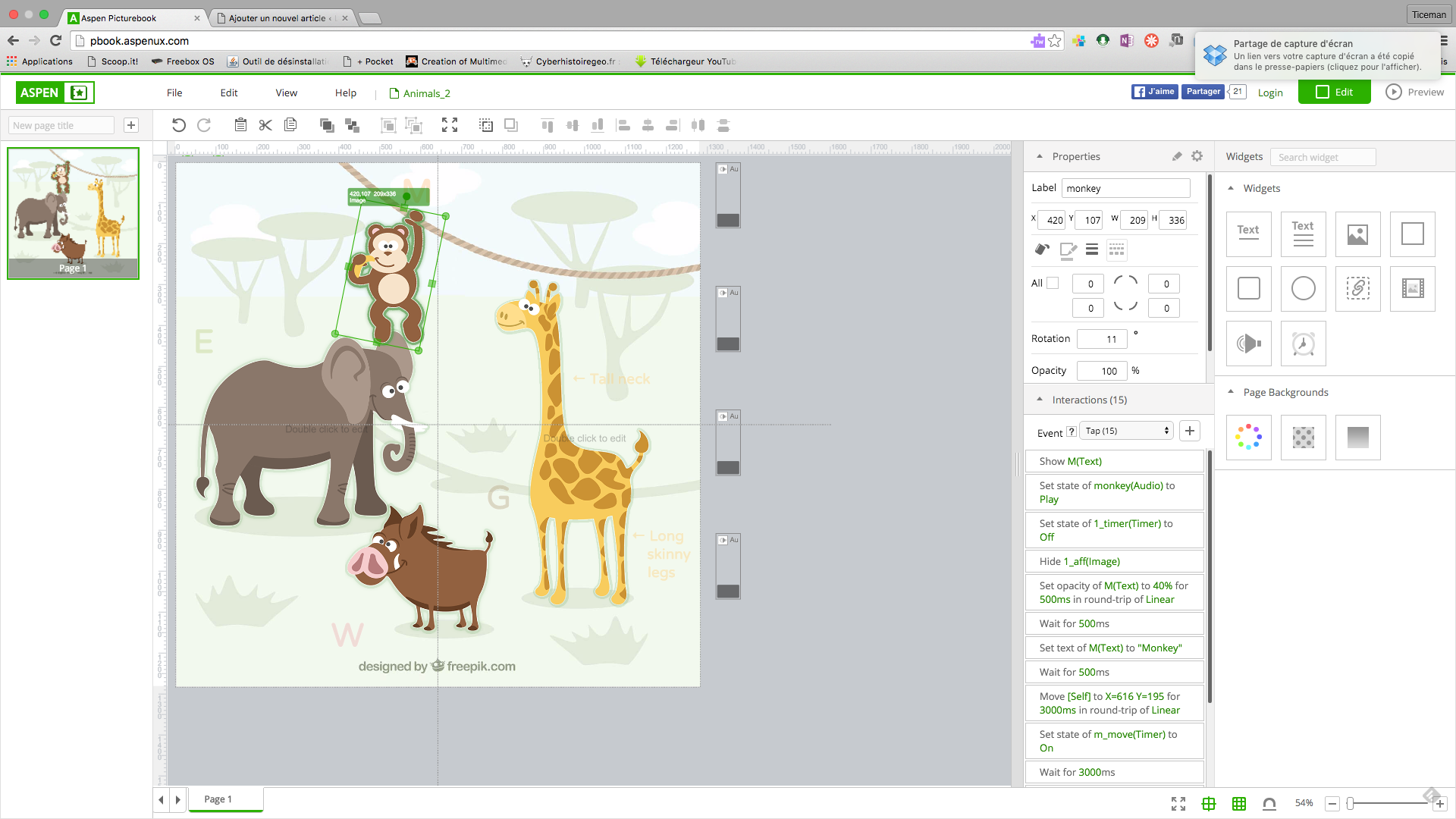Align selected objects to top edge
The width and height of the screenshot is (1456, 819).
[548, 125]
